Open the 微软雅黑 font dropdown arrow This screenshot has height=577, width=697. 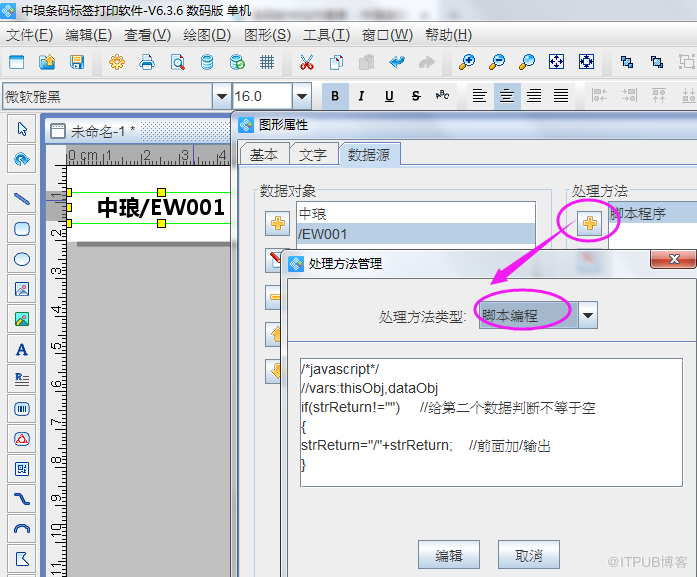coord(222,96)
